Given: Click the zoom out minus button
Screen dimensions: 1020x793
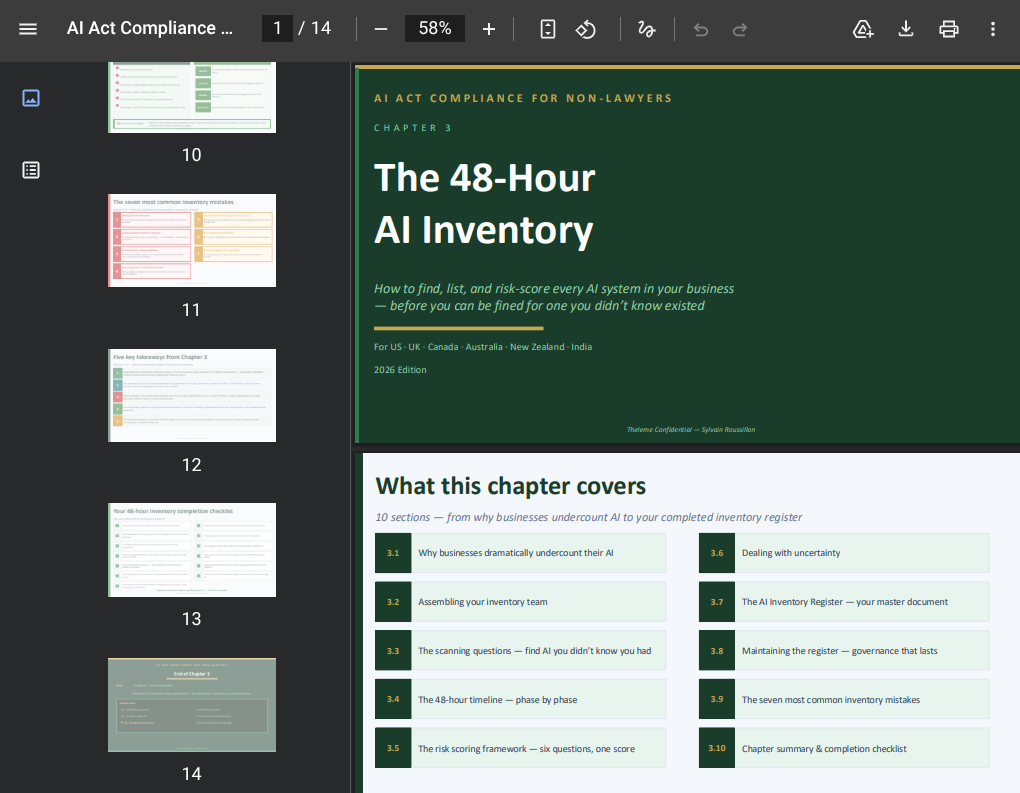Looking at the screenshot, I should pos(381,29).
